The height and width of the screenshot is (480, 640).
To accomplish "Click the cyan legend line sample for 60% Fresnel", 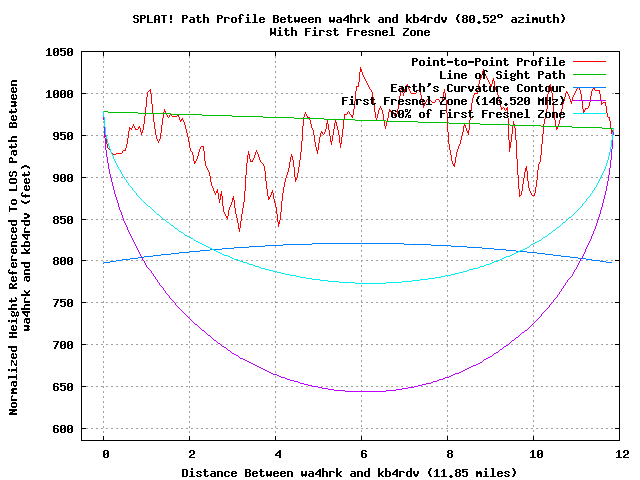I will click(x=589, y=113).
